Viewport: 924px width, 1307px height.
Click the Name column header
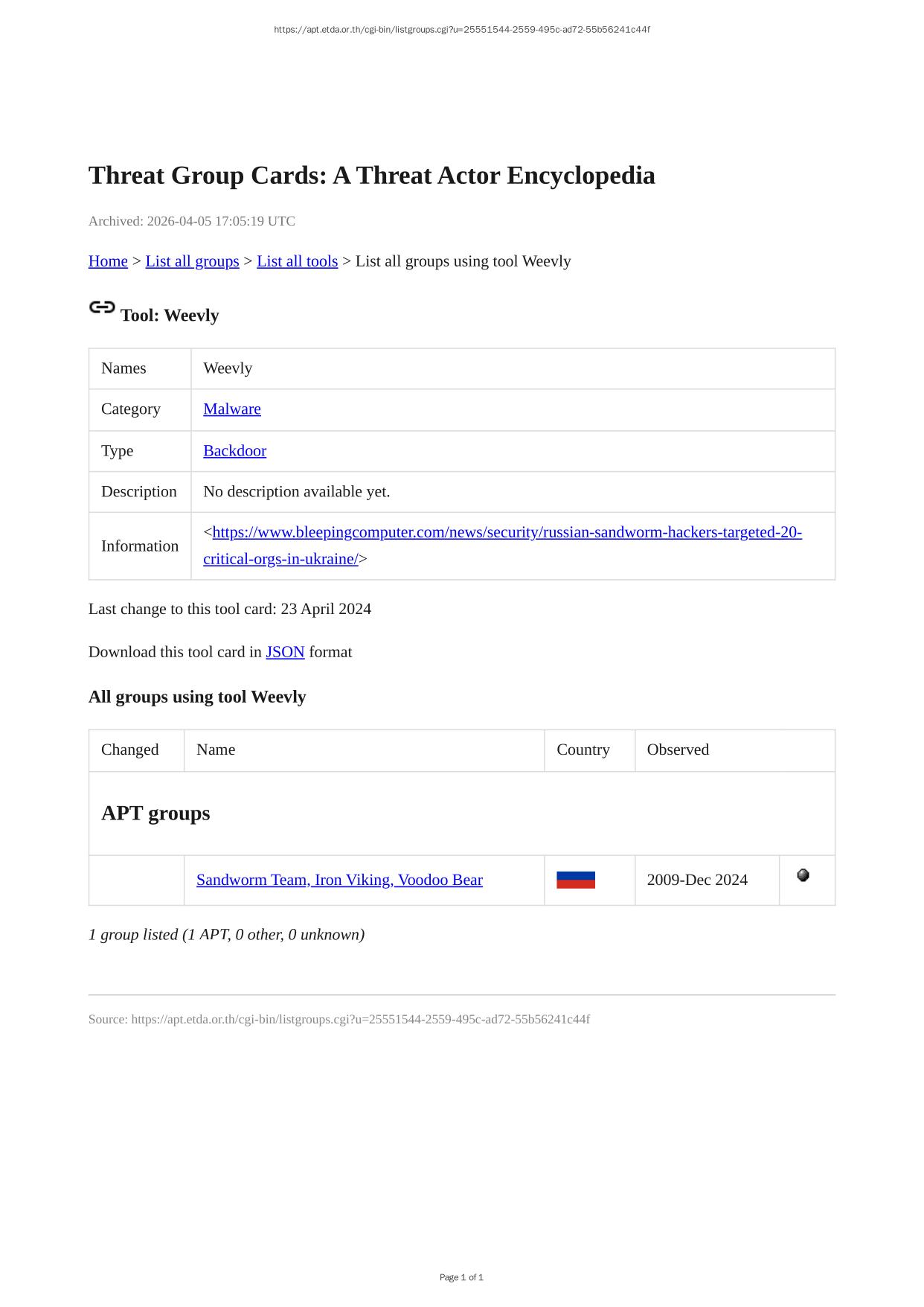[216, 750]
